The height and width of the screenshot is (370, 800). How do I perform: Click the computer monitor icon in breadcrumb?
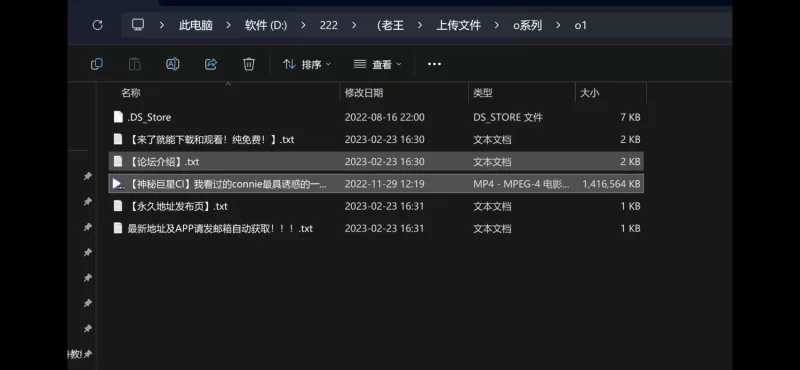(138, 24)
